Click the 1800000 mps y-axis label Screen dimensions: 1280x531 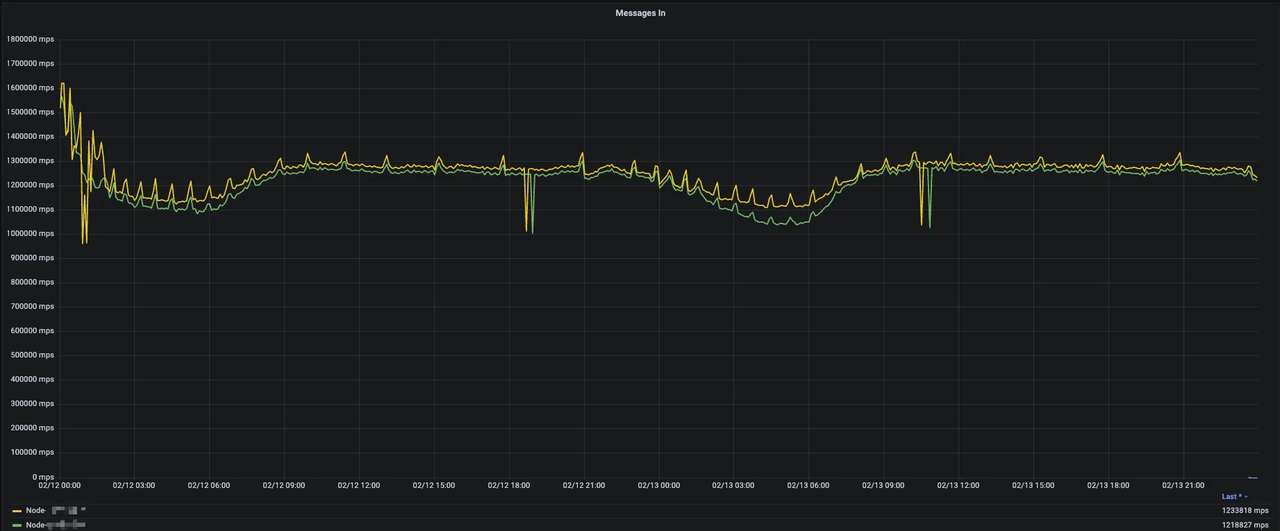pos(30,39)
